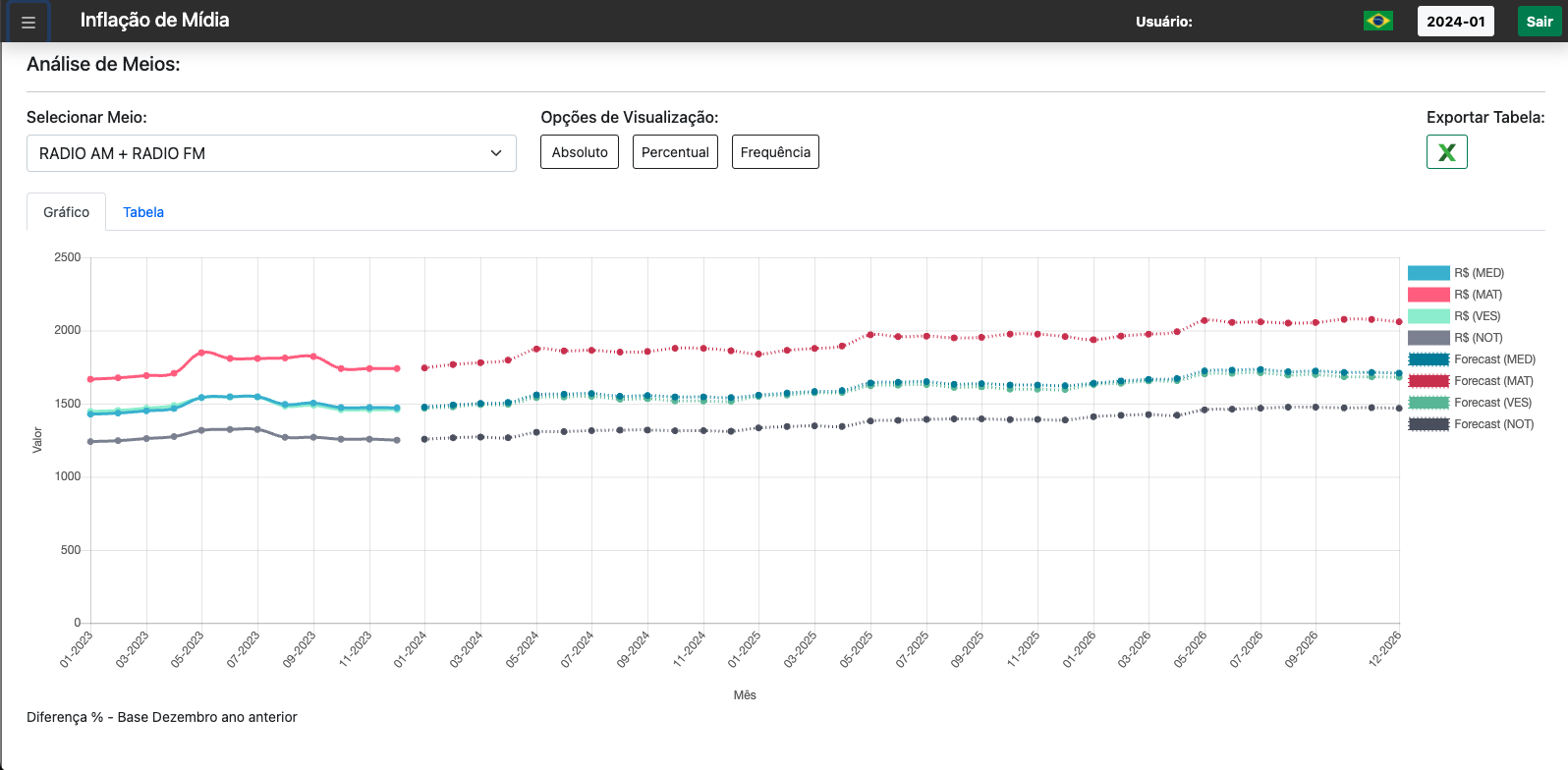
Task: Click the x-axis label 01-2023
Action: [77, 649]
